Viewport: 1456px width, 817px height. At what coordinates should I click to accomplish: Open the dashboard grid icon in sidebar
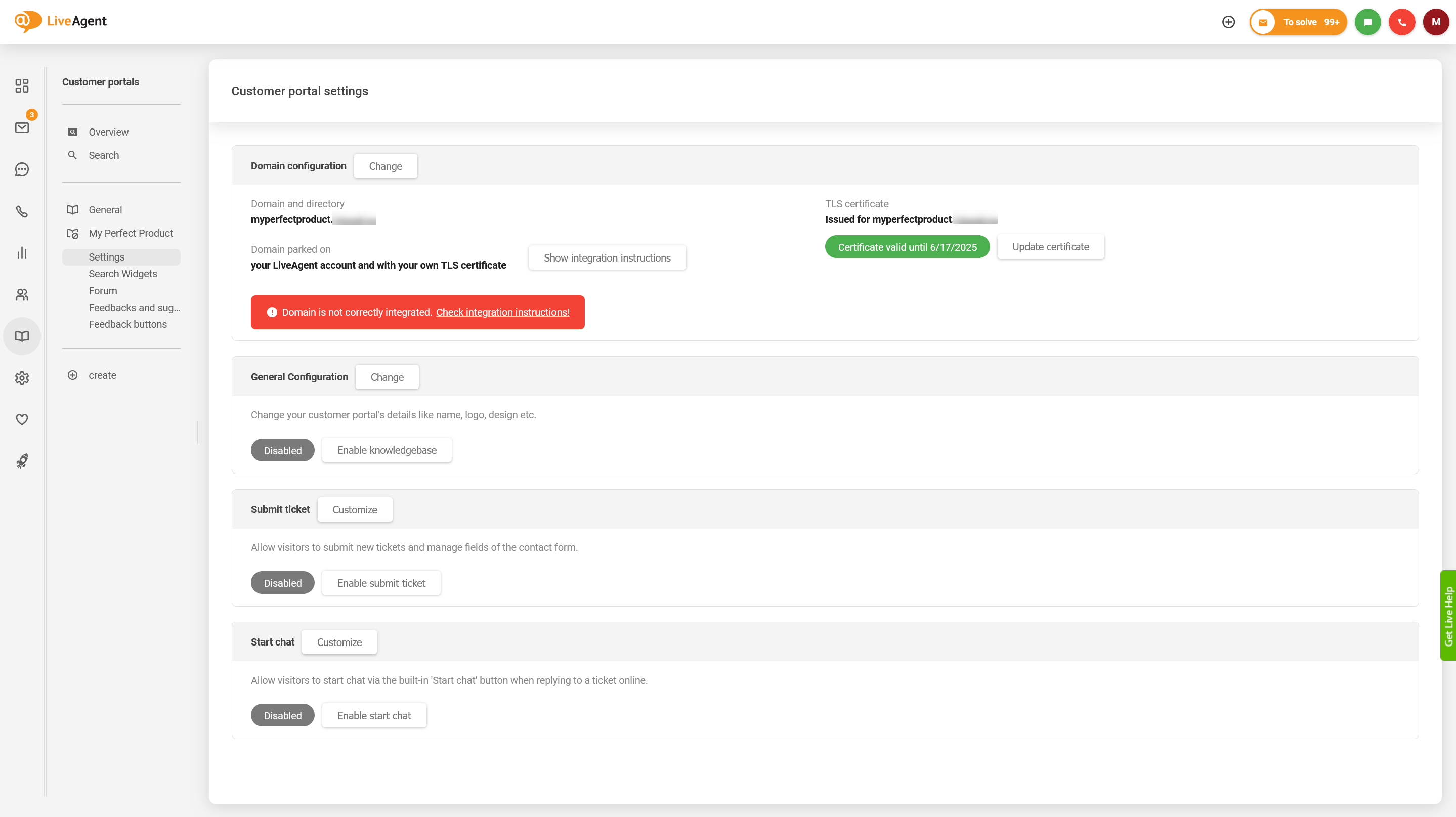(x=21, y=86)
